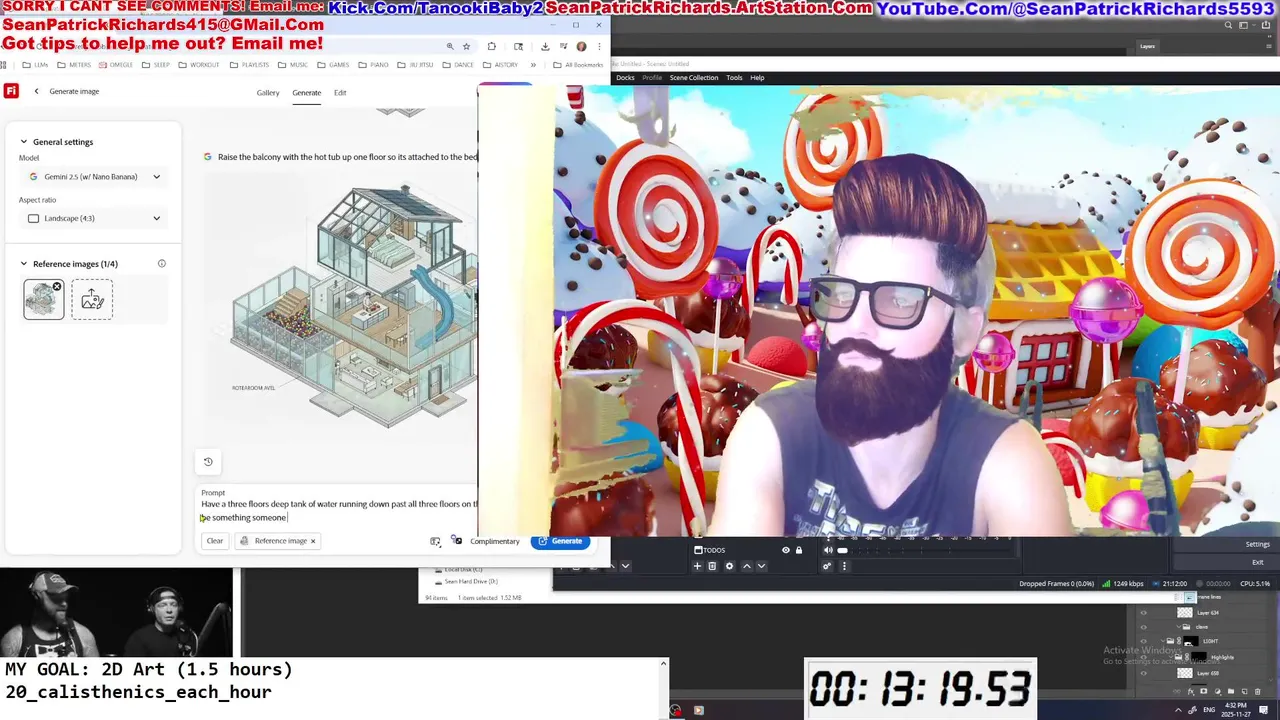Expand the hidden bookmarks chevron
Viewport: 1280px width, 720px height.
point(533,65)
